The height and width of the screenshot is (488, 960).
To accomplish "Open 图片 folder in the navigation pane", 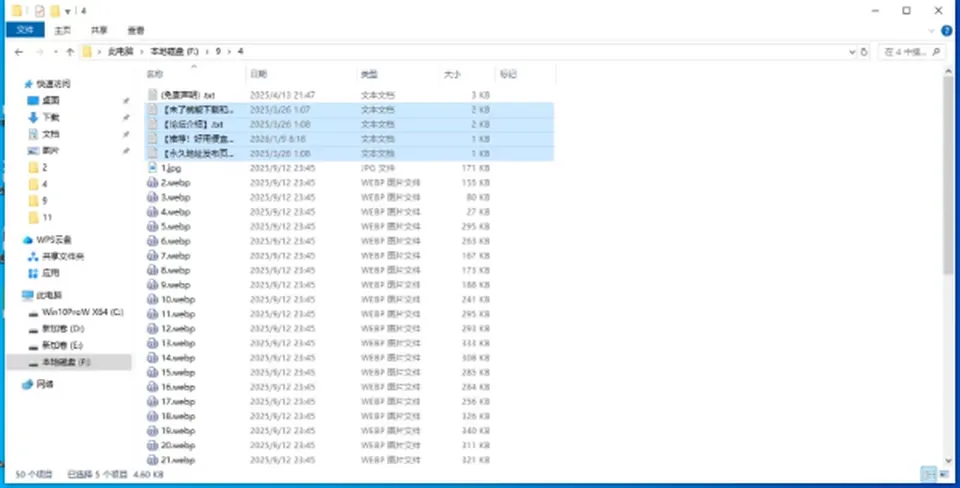I will 51,151.
